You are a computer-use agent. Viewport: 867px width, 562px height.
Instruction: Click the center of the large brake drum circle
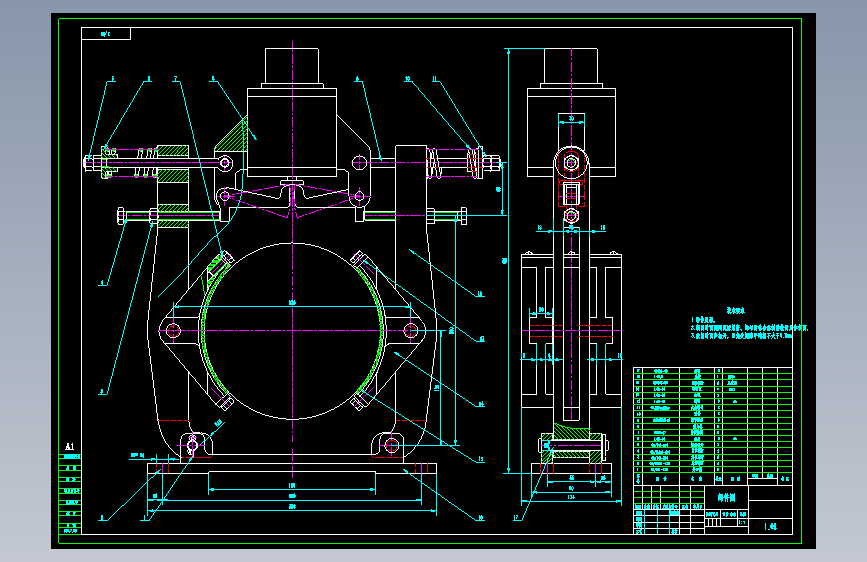click(293, 331)
